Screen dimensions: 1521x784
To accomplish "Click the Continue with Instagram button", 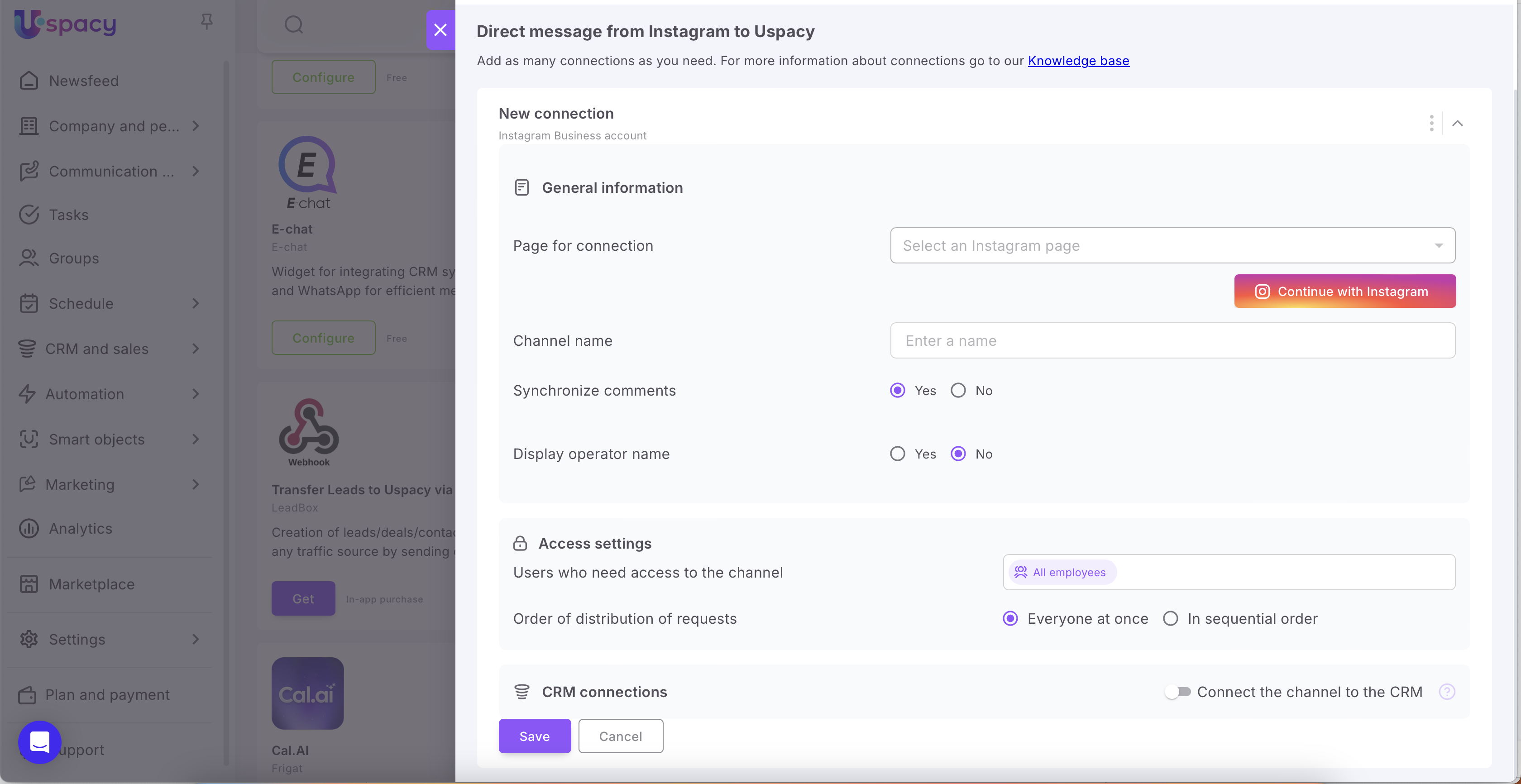I will tap(1344, 291).
